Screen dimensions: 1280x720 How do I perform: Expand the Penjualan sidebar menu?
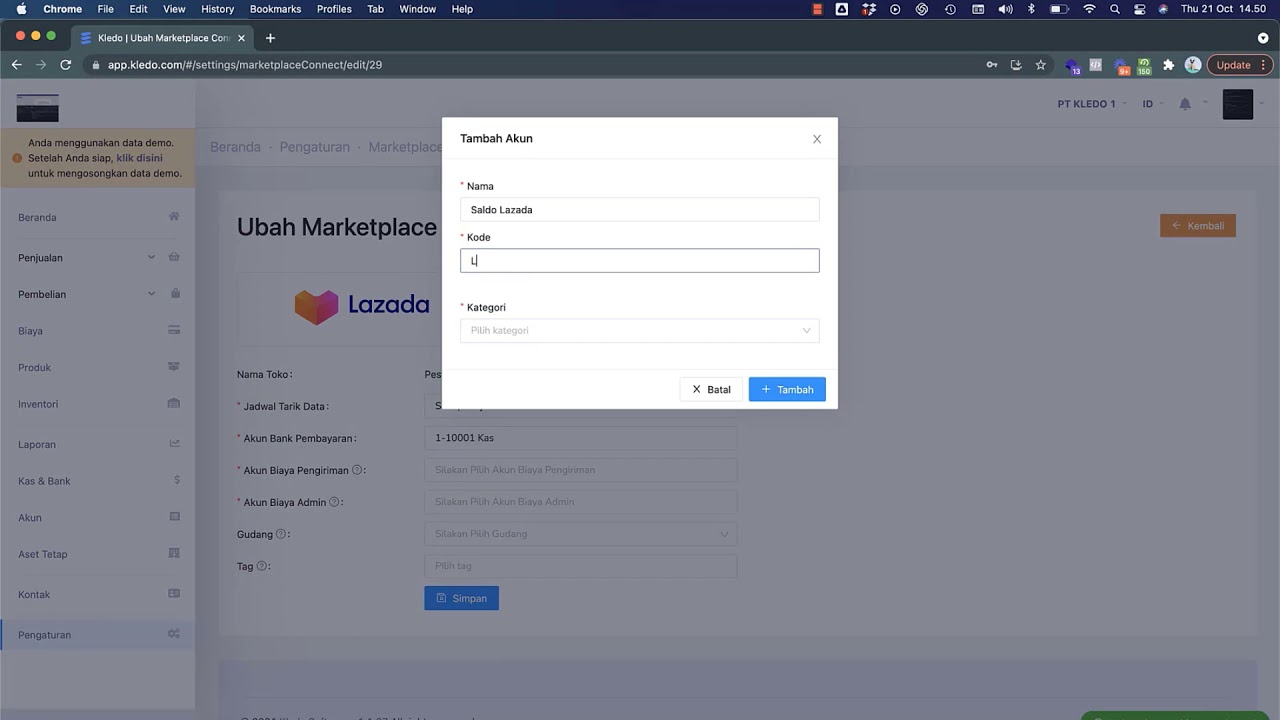tap(97, 257)
